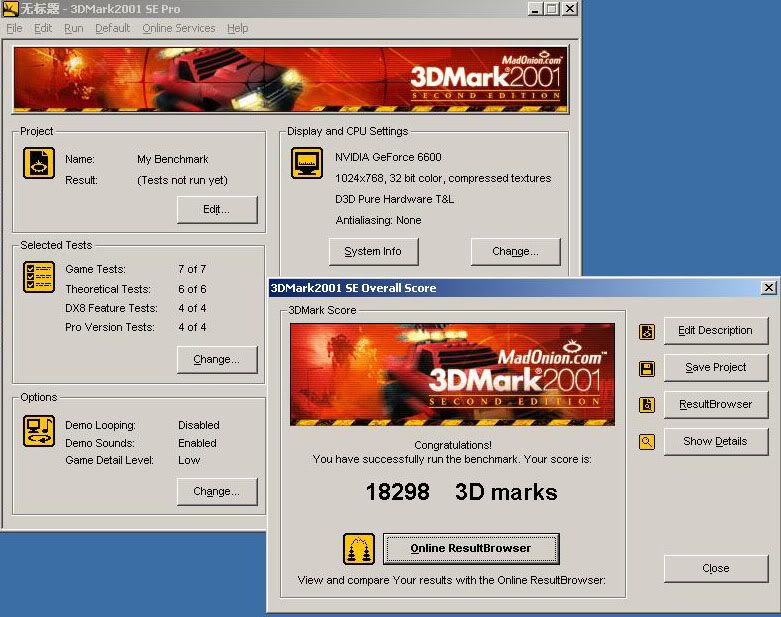Click the icon beside ResultBrowser button
The image size is (781, 617).
click(647, 405)
